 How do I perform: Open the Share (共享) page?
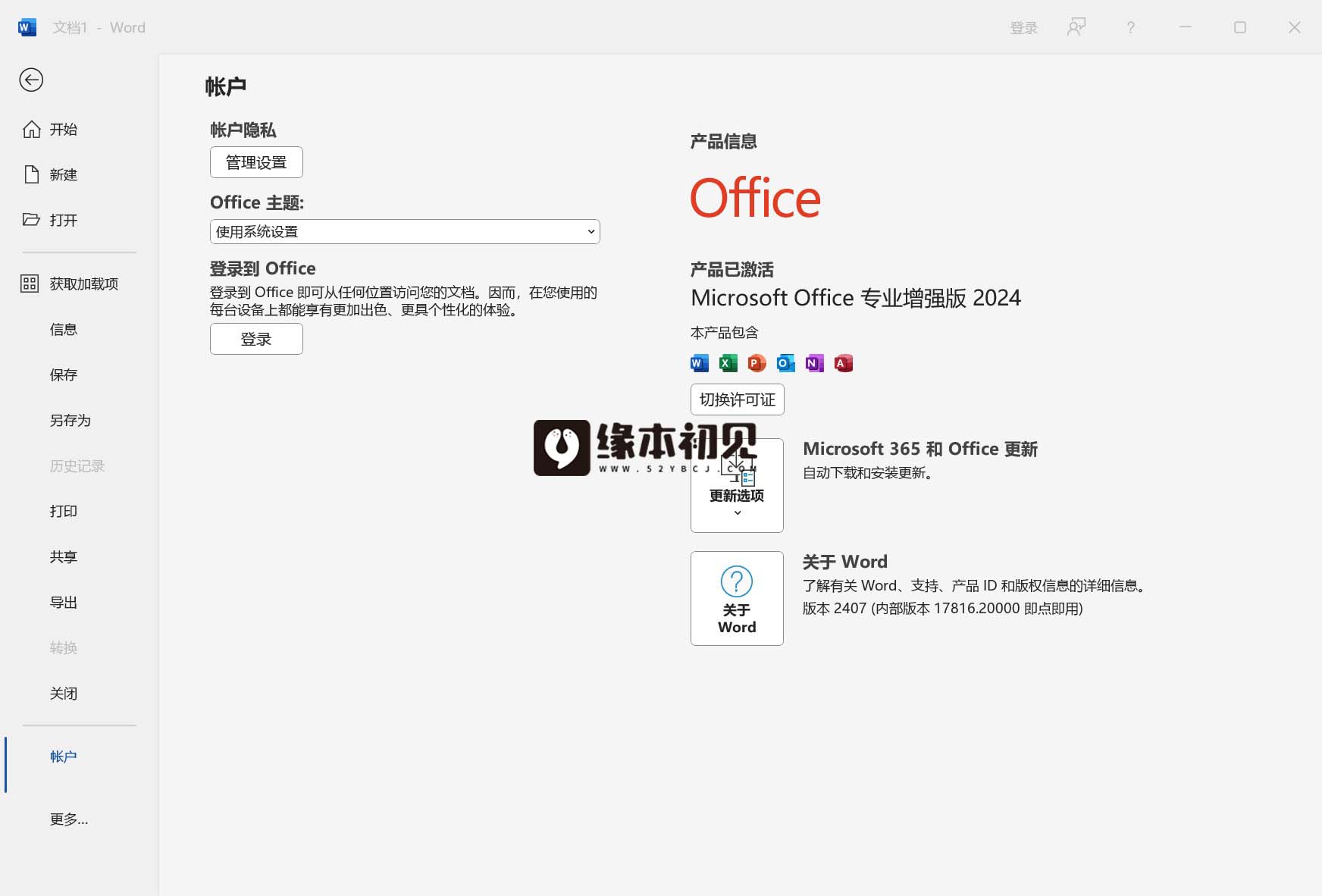coord(64,556)
